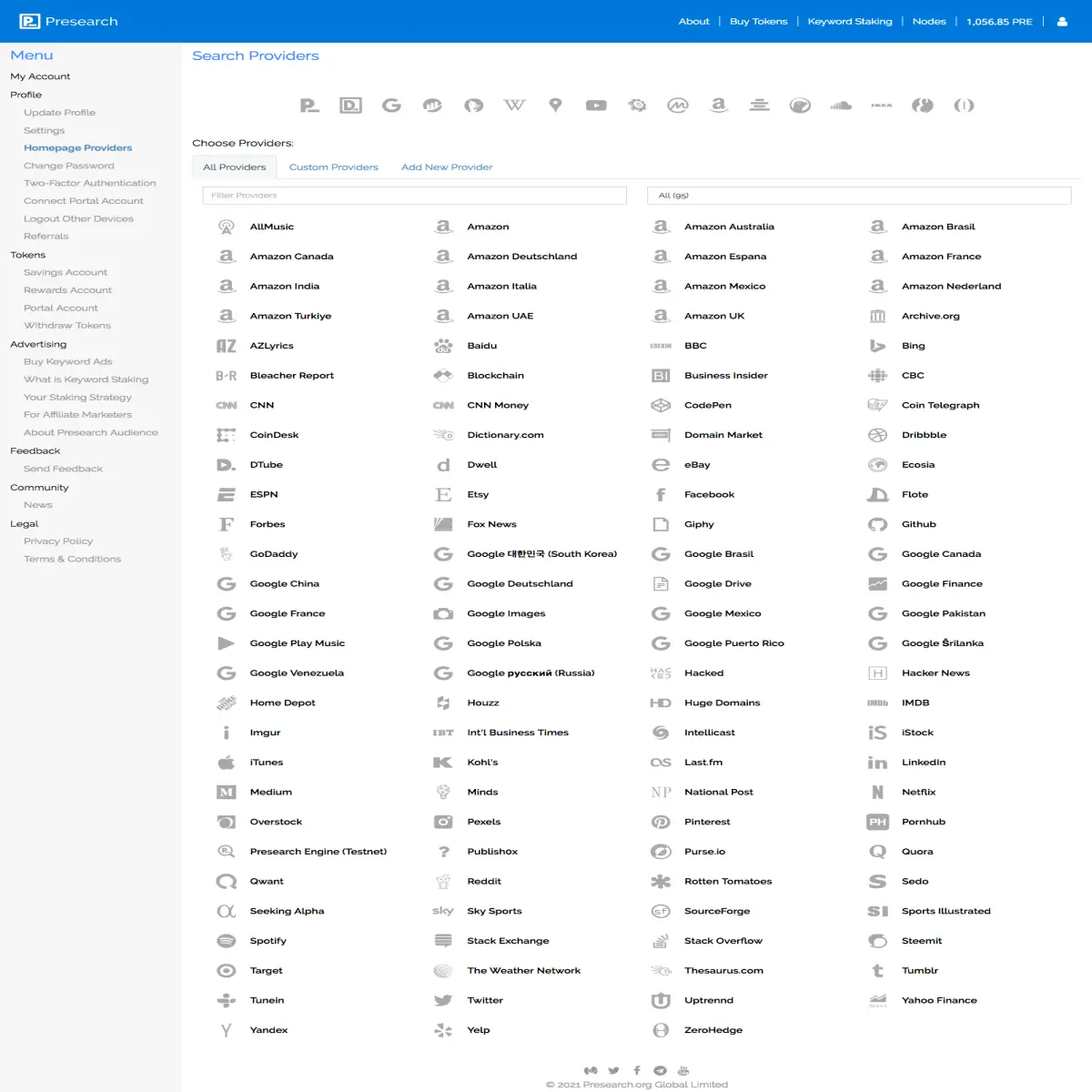Open Savings Account in the sidebar
Image resolution: width=1092 pixels, height=1092 pixels.
click(x=66, y=273)
